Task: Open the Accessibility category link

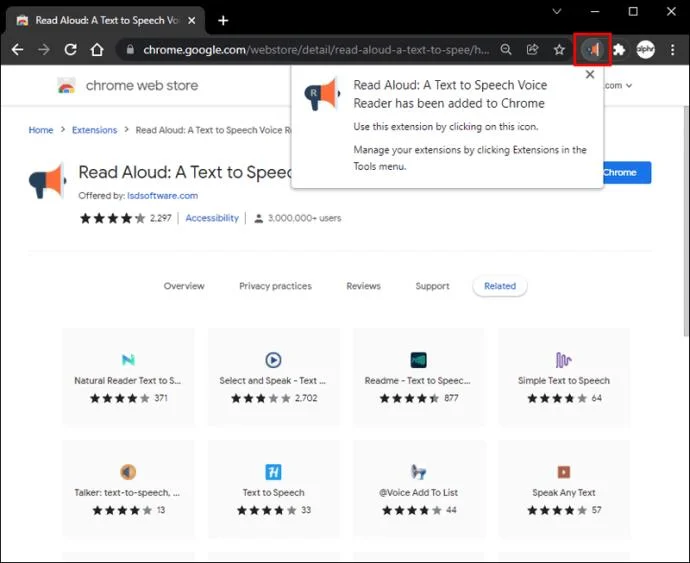Action: point(212,218)
